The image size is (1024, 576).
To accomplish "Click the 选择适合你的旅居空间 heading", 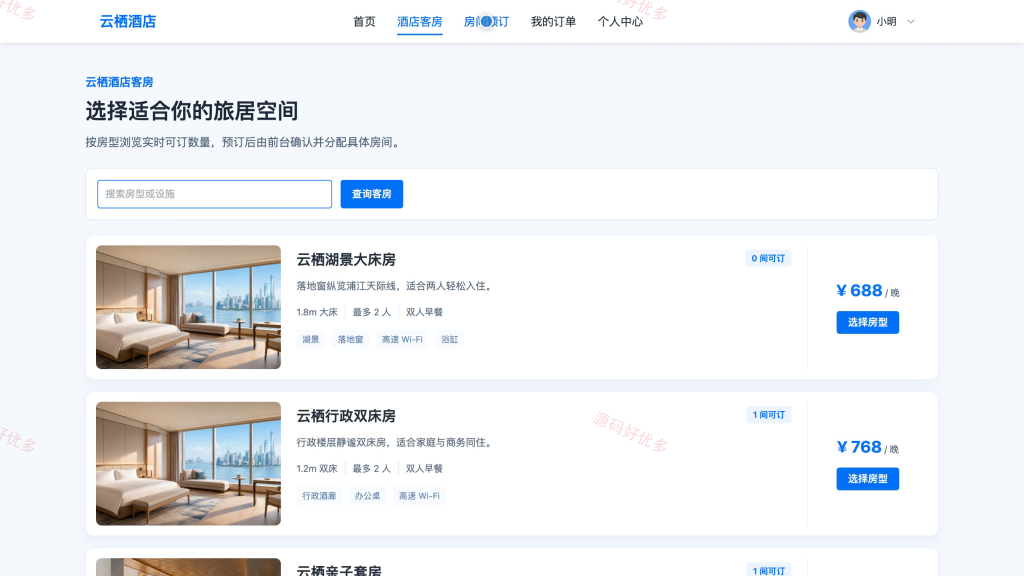I will (x=192, y=111).
